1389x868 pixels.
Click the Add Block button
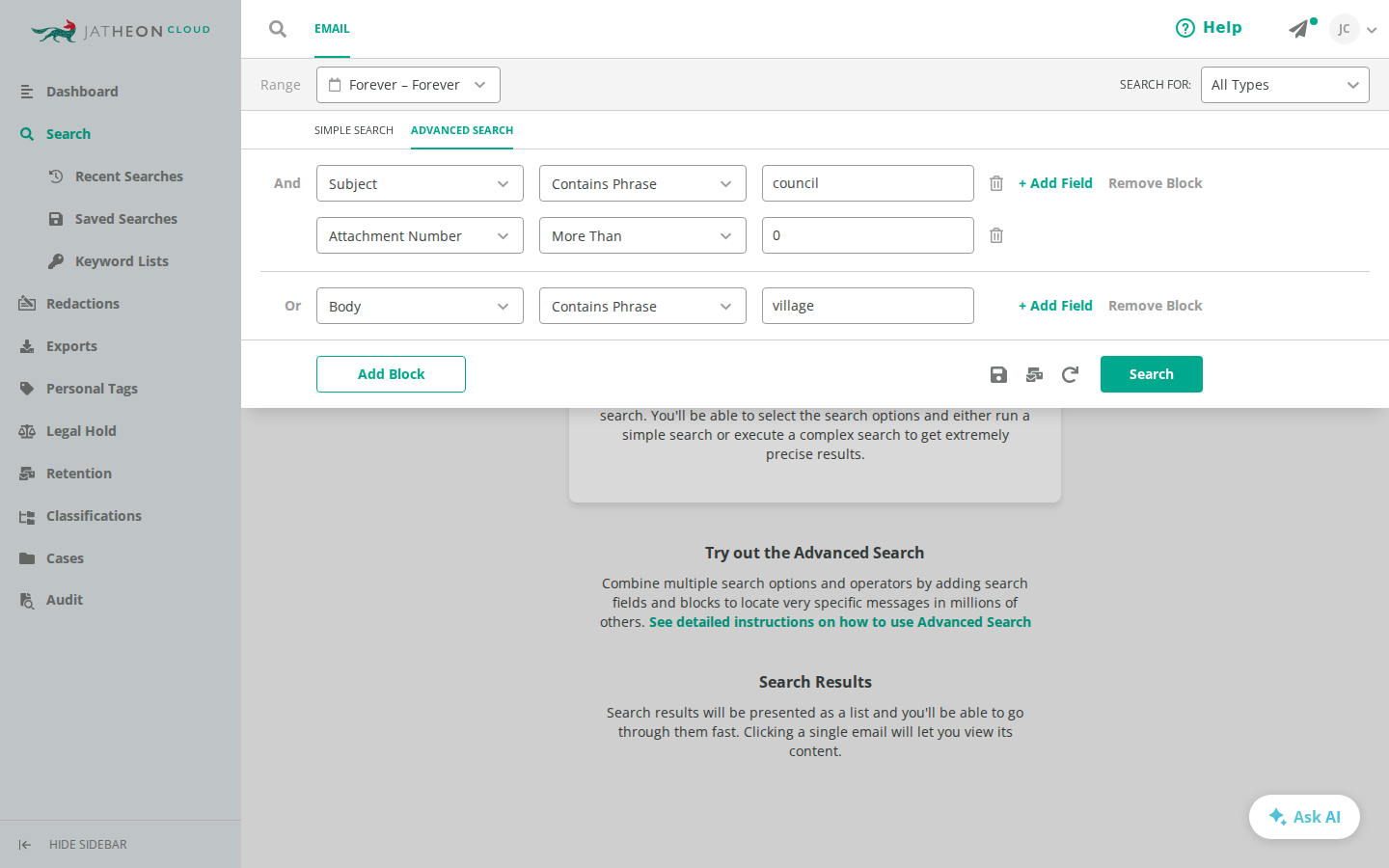[391, 374]
